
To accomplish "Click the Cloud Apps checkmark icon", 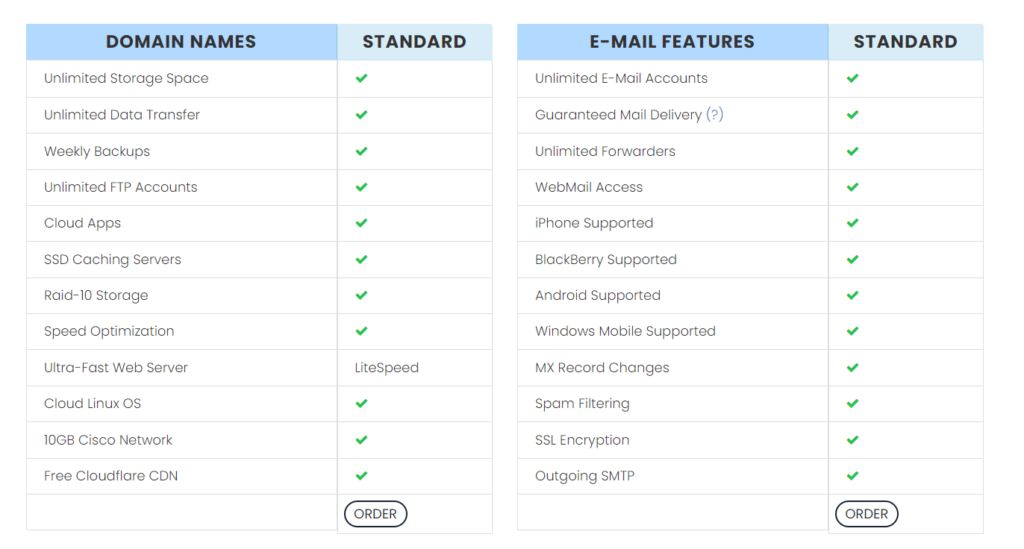I will click(361, 223).
